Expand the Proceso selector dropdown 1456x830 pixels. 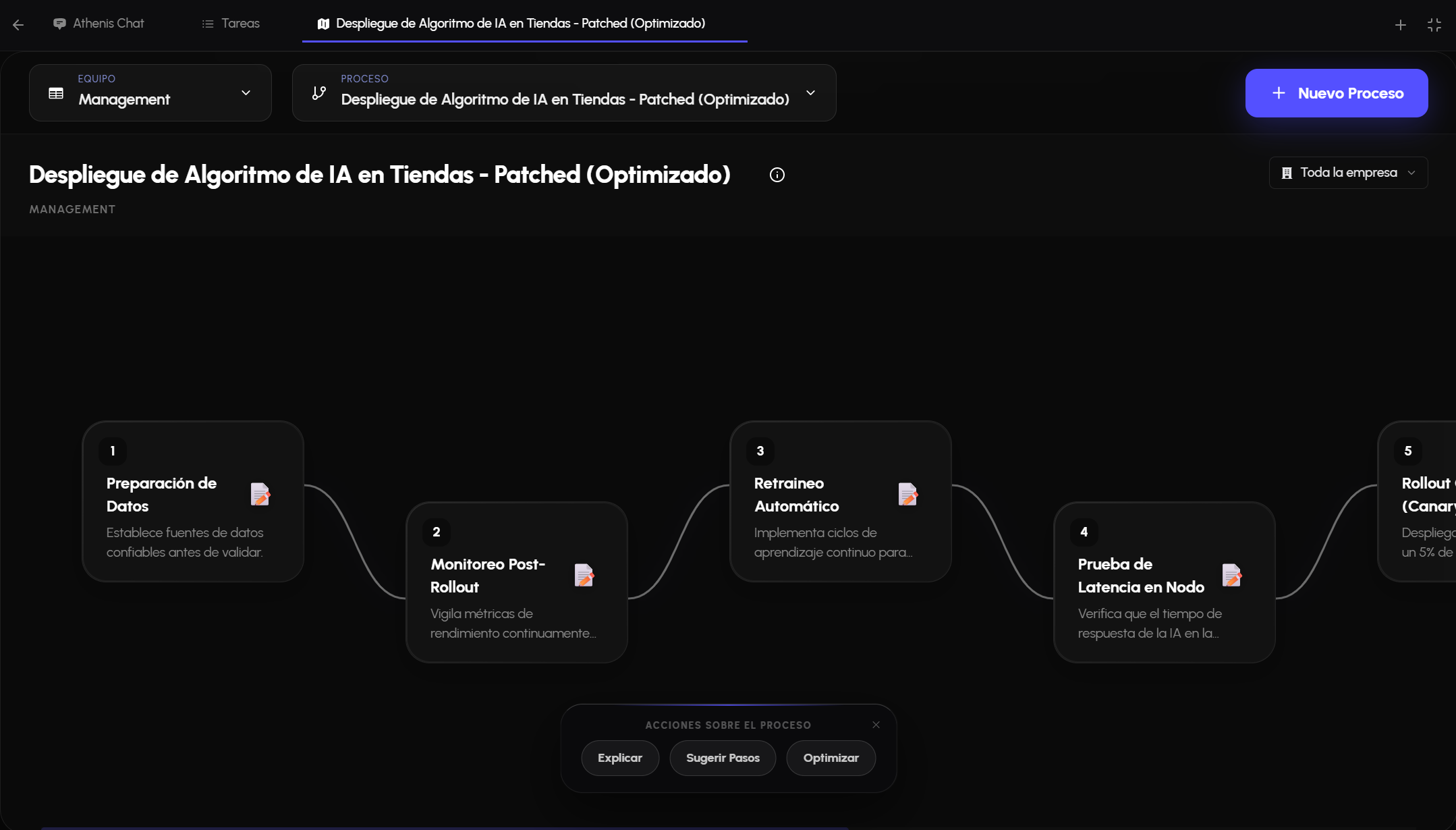pyautogui.click(x=564, y=92)
